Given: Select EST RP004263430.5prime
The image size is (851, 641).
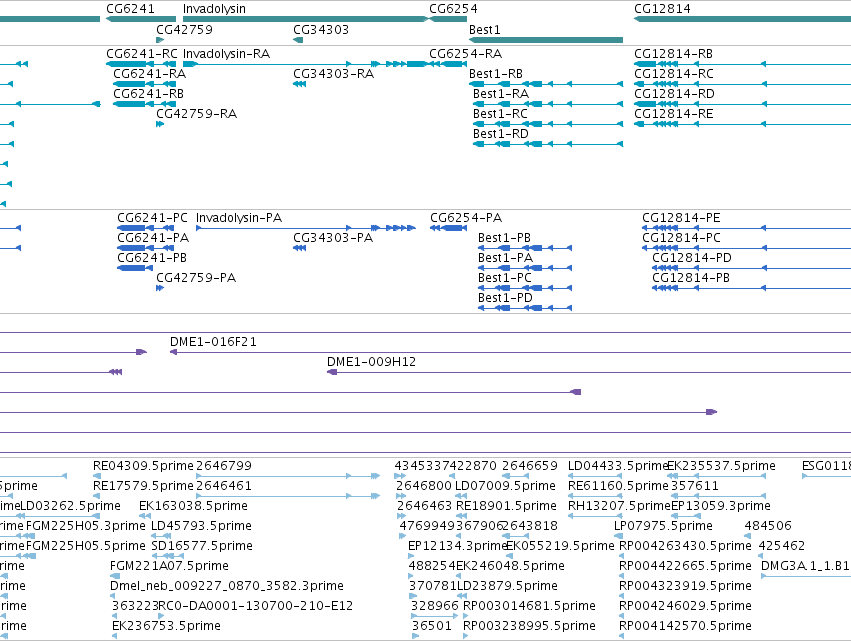Looking at the screenshot, I should 685,546.
